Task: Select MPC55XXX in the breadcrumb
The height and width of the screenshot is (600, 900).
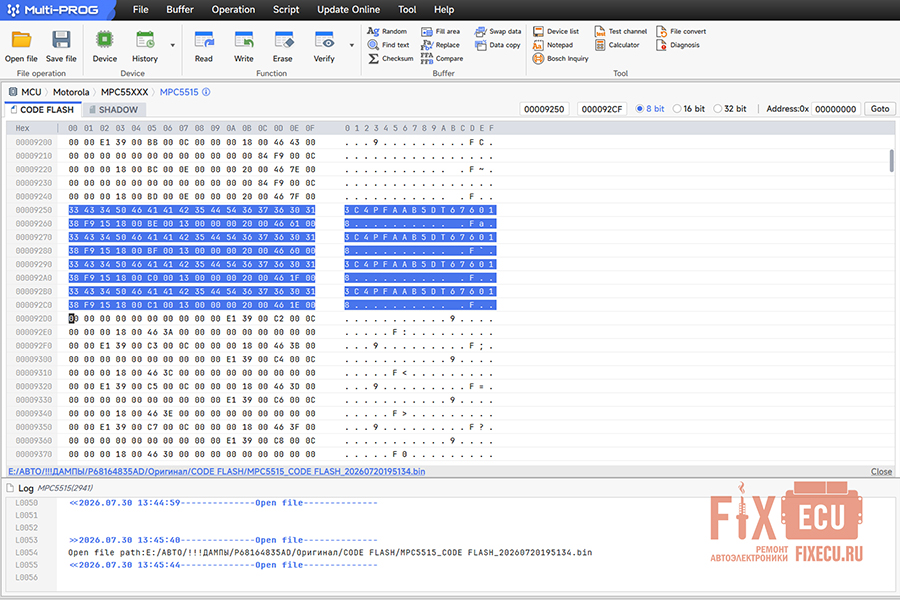Action: [125, 92]
